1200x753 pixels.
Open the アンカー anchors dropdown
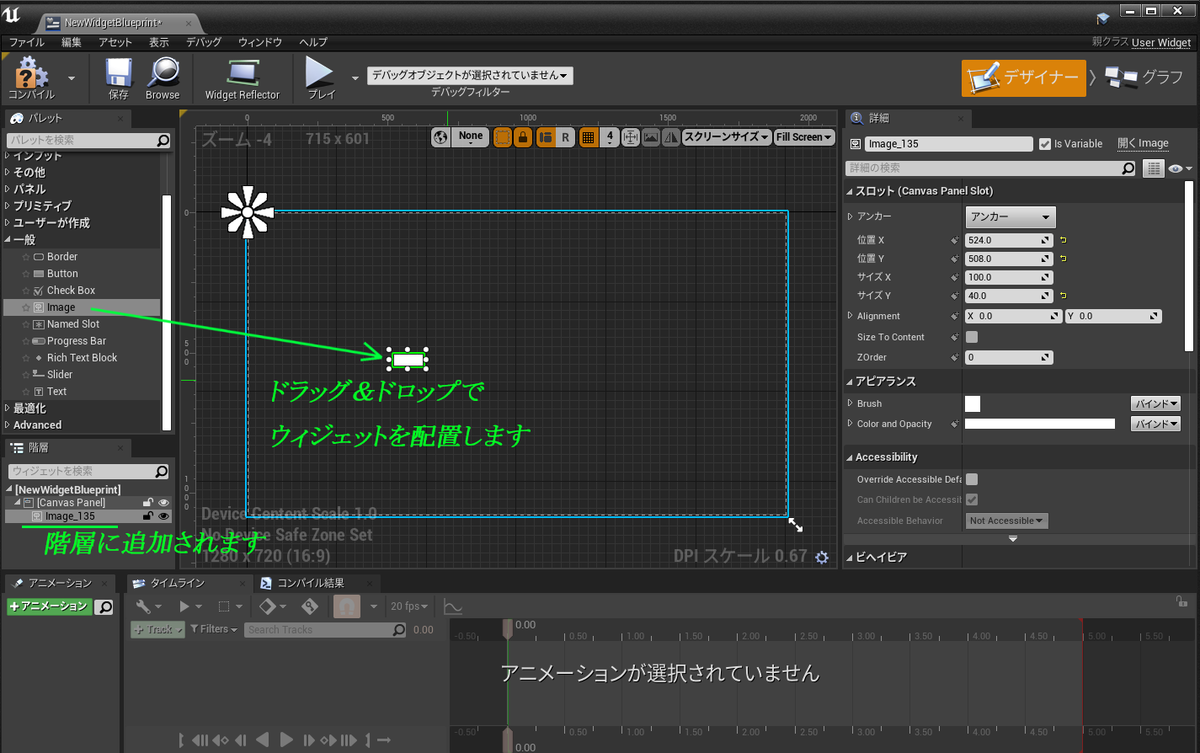coord(1010,217)
